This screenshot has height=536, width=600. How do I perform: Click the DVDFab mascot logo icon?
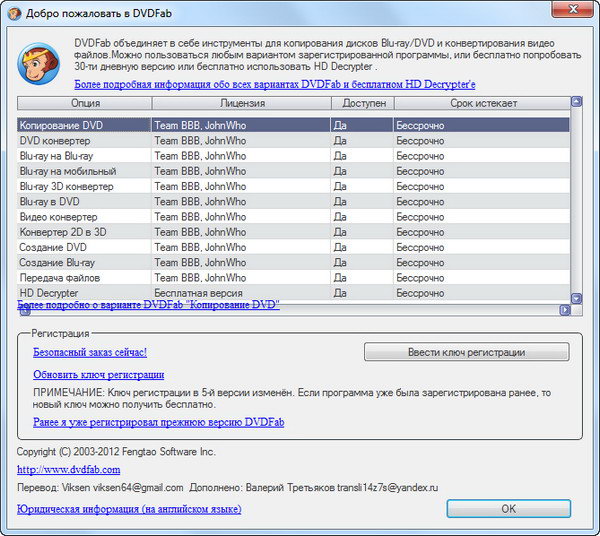[x=38, y=63]
